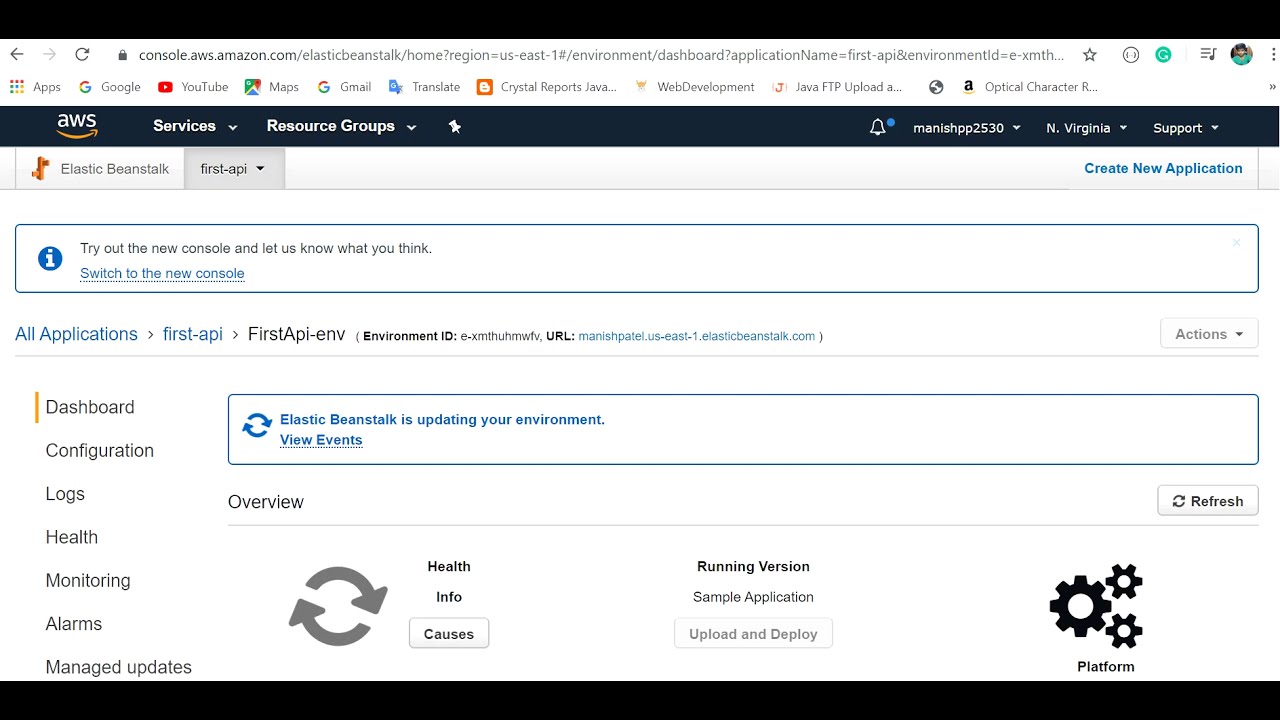Click Create New Application

point(1163,168)
